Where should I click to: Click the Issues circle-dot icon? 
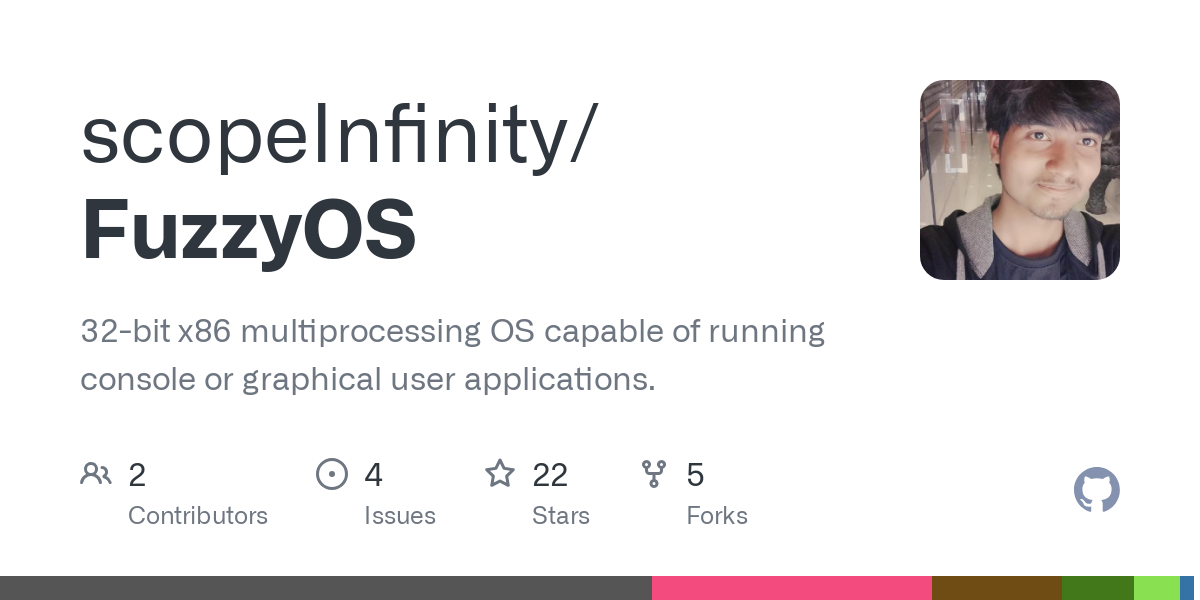tap(332, 474)
